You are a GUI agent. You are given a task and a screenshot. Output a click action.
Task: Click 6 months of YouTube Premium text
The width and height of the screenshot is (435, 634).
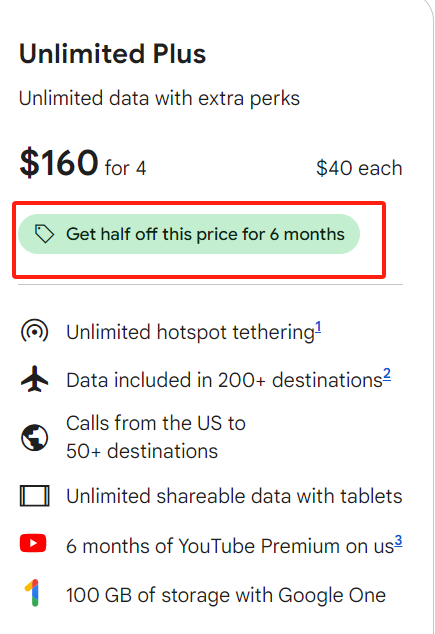pos(230,546)
